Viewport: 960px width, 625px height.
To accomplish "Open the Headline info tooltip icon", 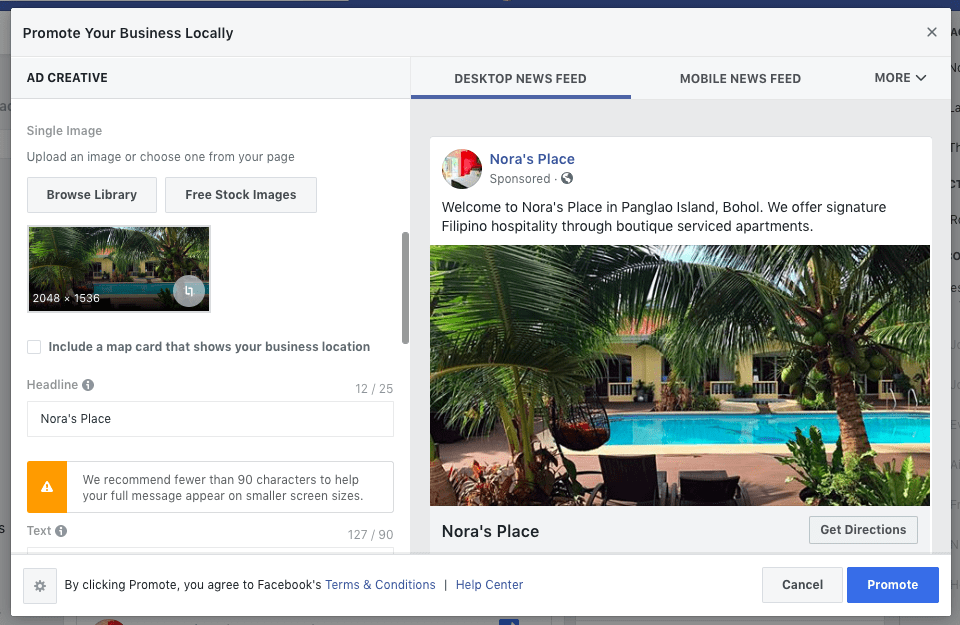I will (x=88, y=385).
